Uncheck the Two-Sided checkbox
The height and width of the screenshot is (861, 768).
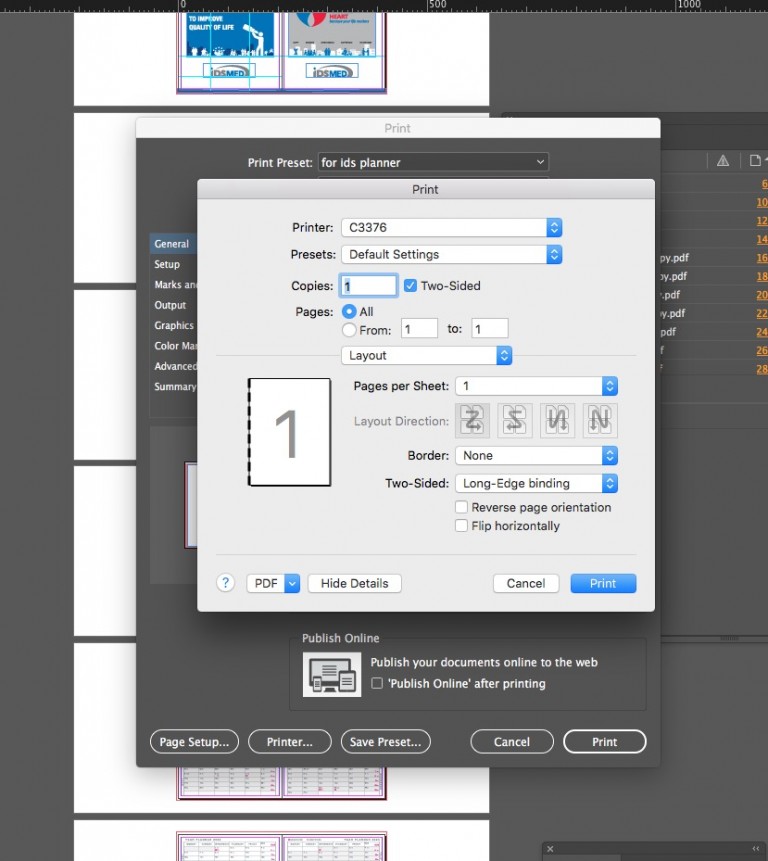[410, 286]
